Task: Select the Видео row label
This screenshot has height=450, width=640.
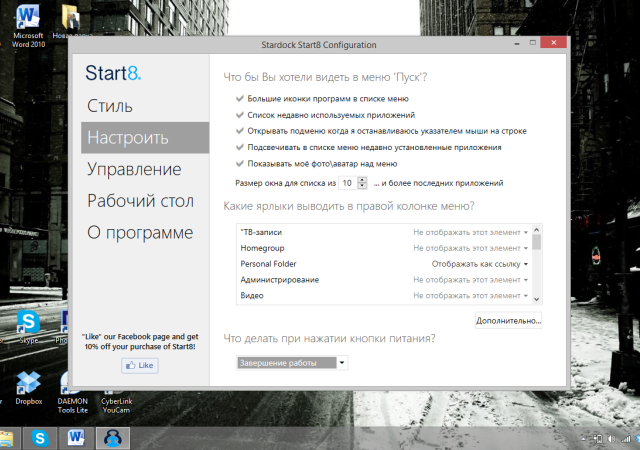Action: 252,296
